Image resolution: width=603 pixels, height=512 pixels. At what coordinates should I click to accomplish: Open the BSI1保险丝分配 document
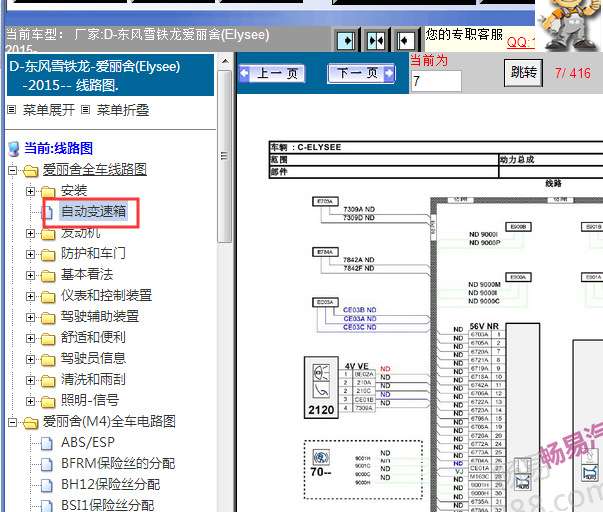point(107,505)
